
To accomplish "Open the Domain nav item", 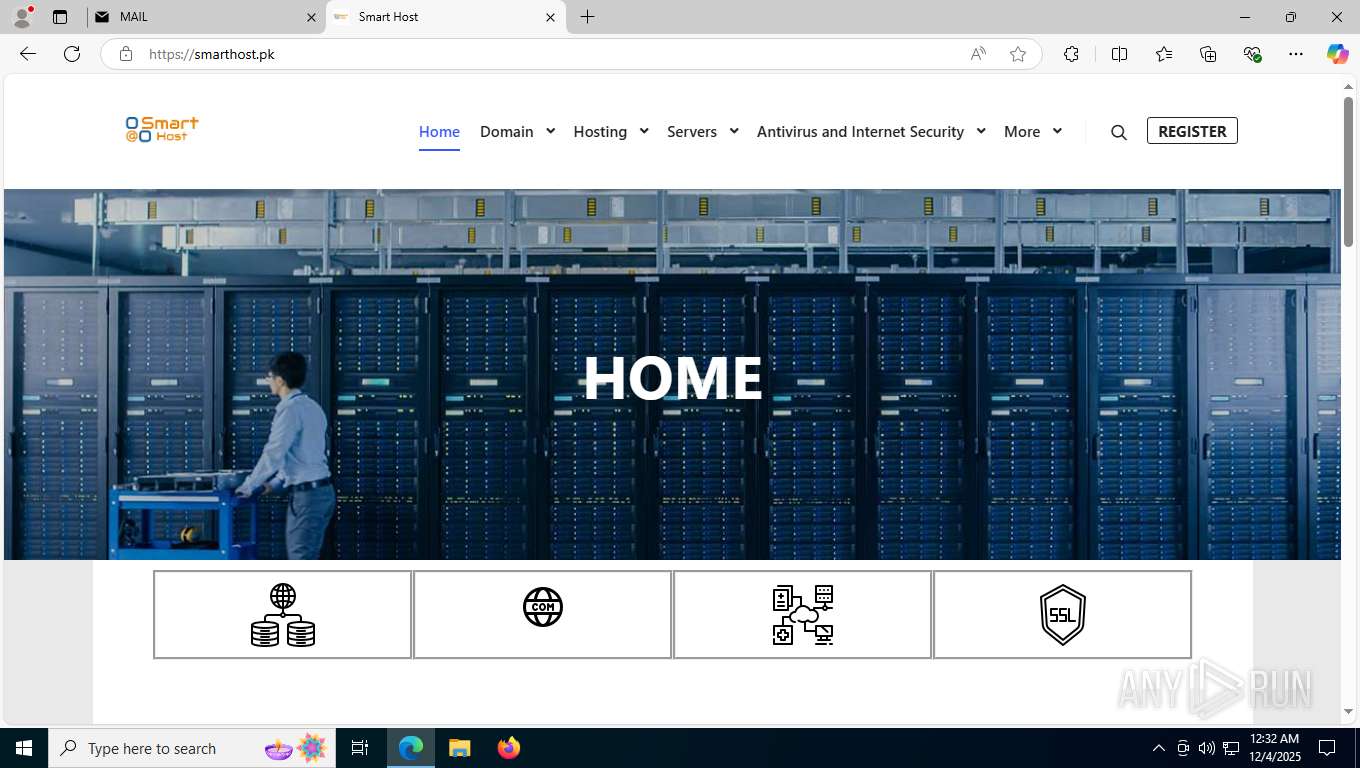I will (506, 131).
